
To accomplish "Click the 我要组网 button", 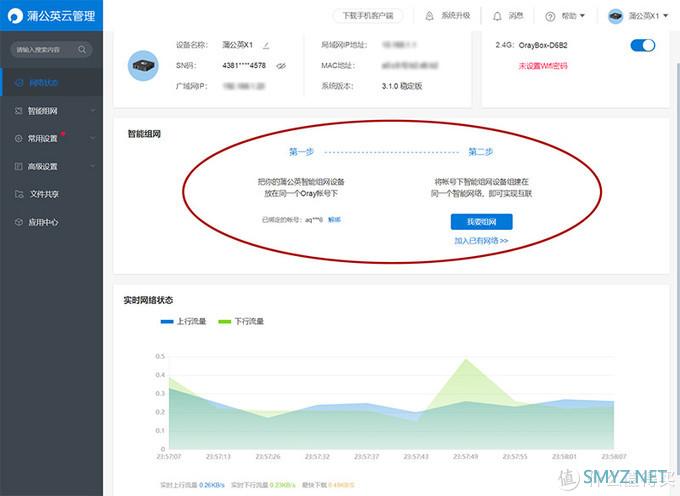I will 481,222.
